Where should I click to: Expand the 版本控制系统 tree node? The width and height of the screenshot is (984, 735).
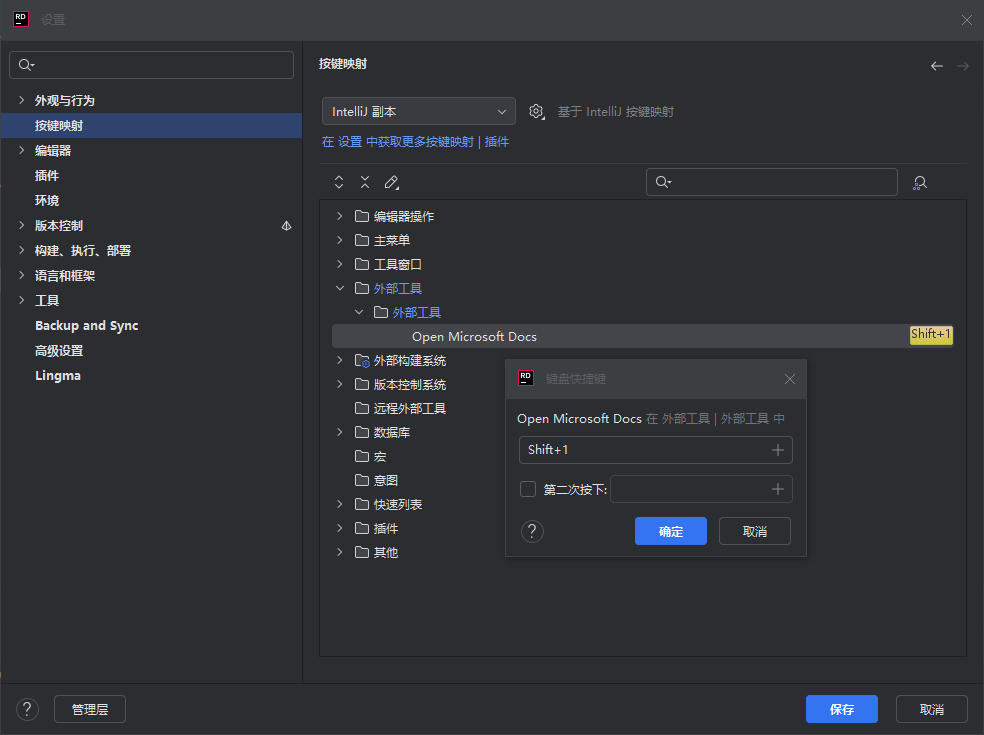340,384
